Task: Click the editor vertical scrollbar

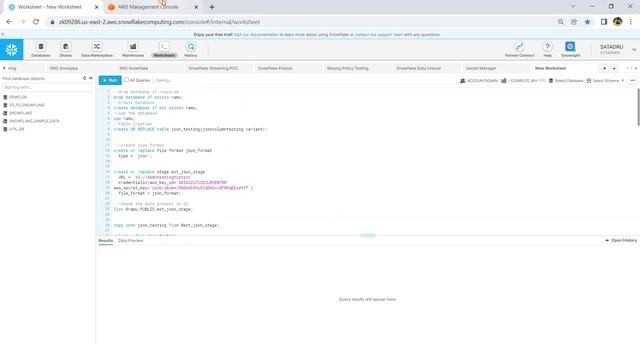Action: click(638, 107)
